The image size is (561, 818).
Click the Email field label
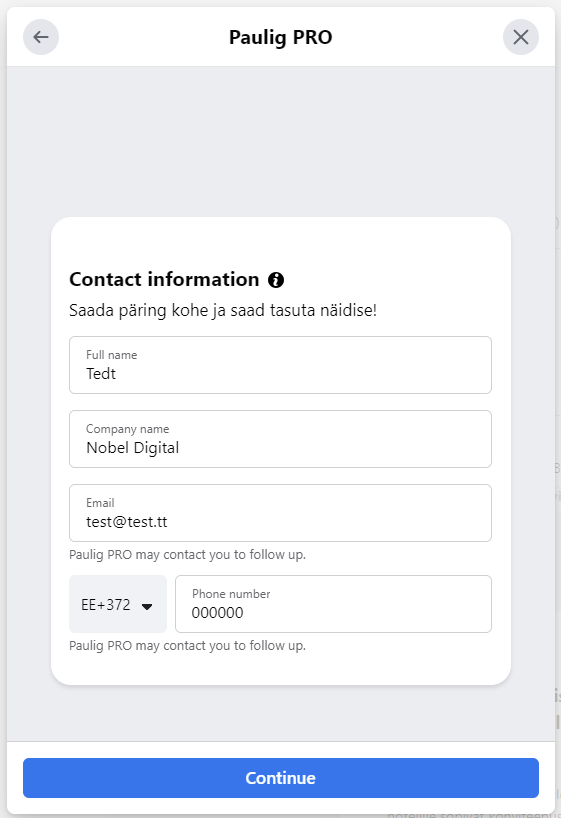100,503
